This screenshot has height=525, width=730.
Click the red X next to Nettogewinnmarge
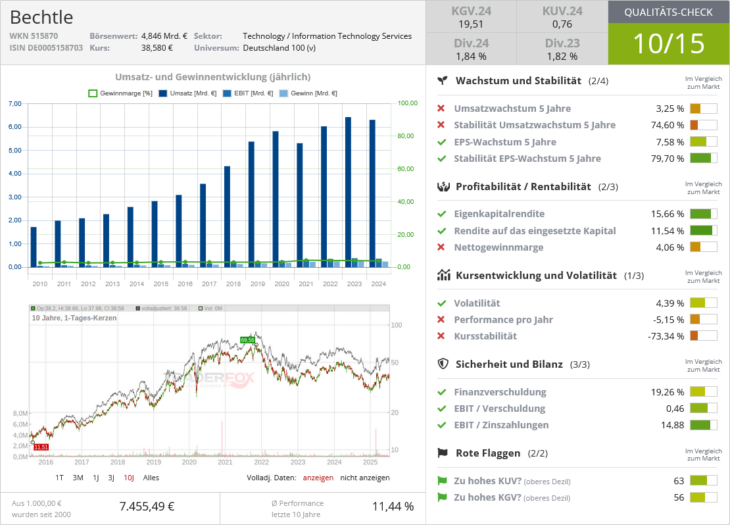coord(441,247)
